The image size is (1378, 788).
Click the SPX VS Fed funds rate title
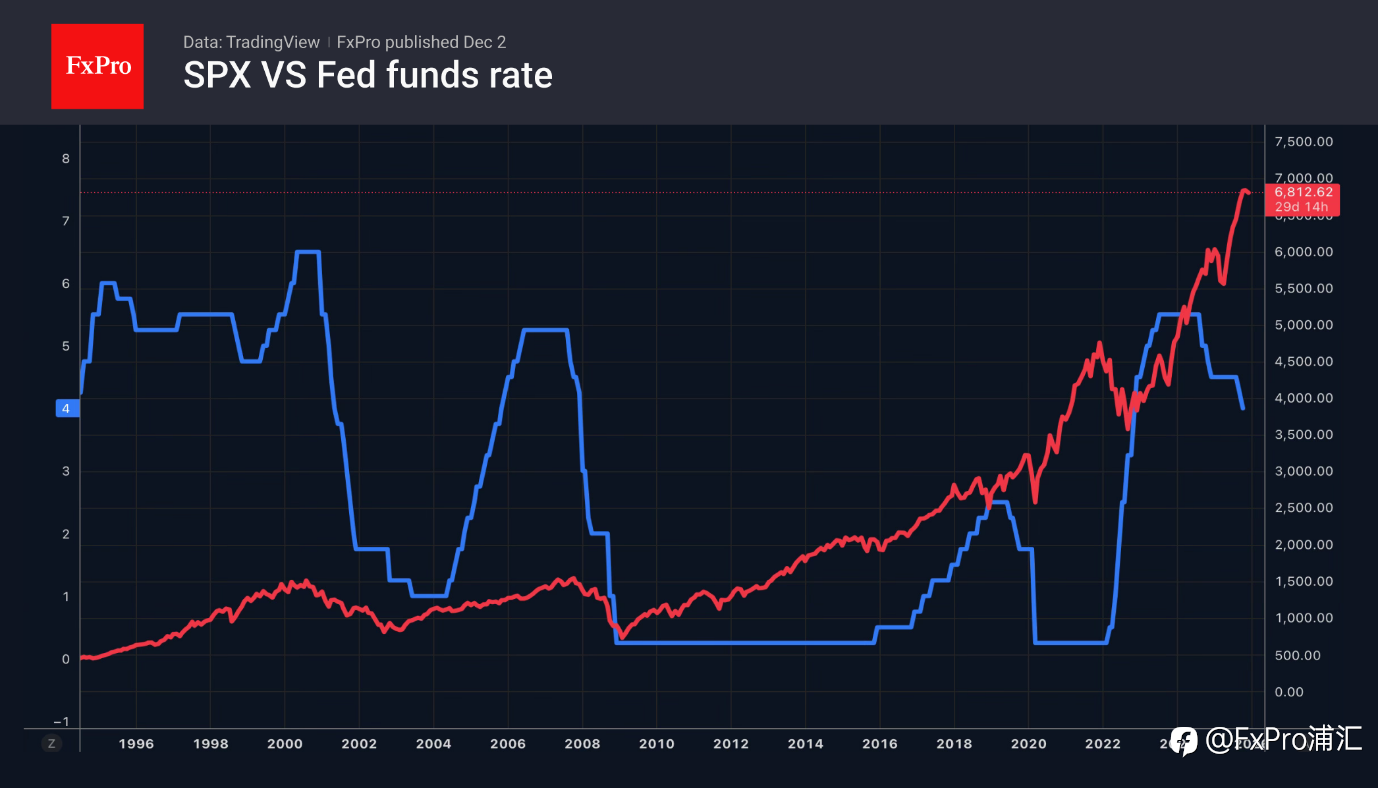coord(367,75)
